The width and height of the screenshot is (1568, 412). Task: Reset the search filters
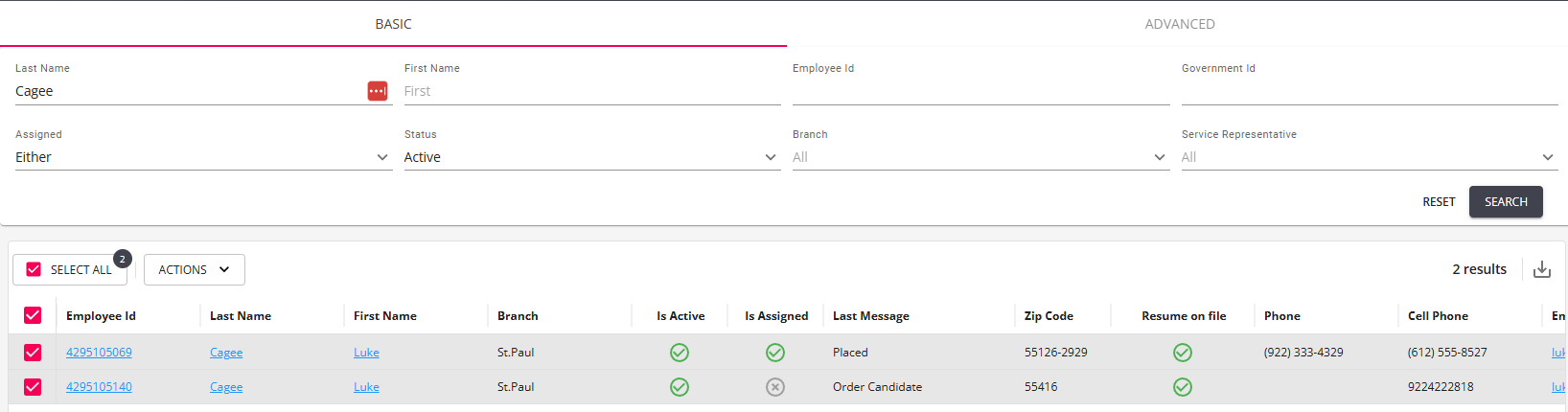[1439, 202]
